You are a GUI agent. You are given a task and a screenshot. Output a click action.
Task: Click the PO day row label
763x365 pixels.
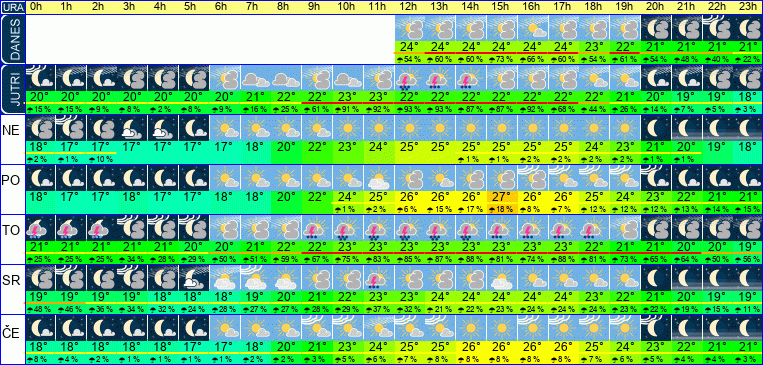click(x=11, y=180)
